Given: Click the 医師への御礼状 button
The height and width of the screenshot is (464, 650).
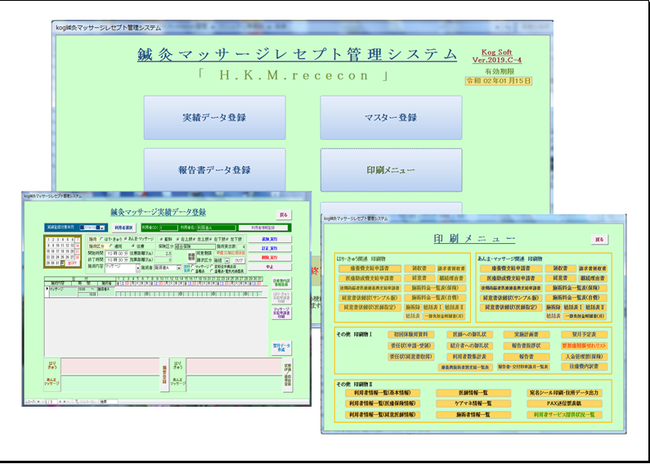Looking at the screenshot, I should (469, 334).
